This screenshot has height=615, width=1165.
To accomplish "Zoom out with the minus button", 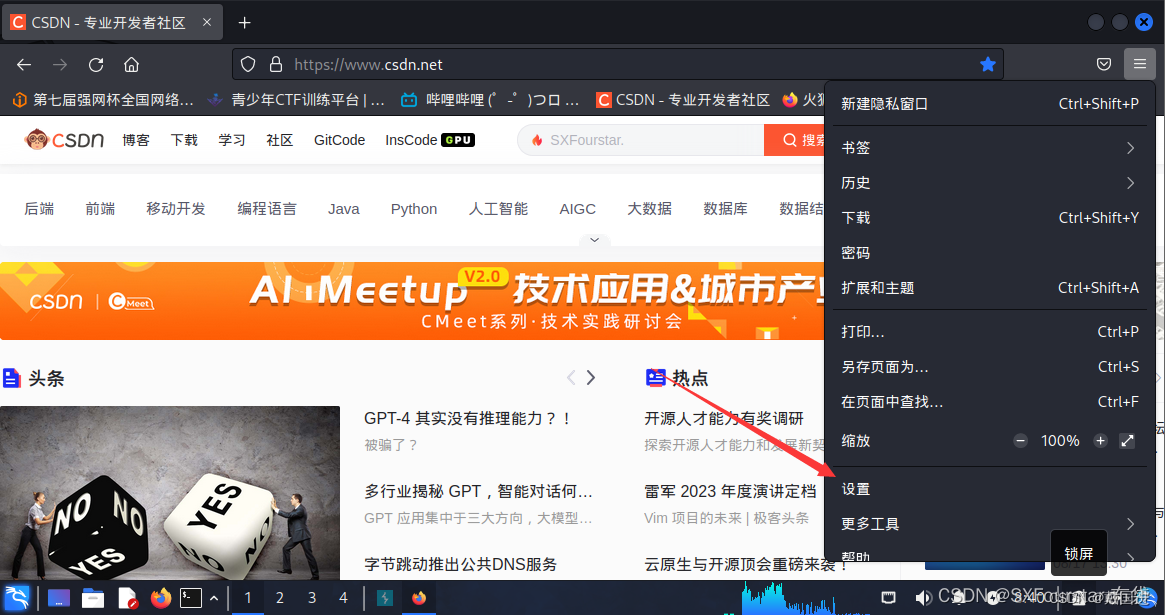I will click(1020, 440).
